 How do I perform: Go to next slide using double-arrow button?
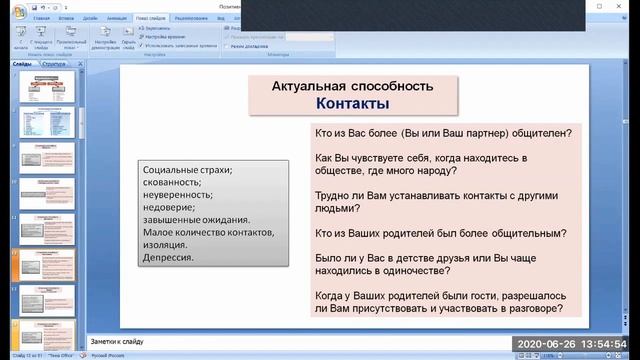point(625,324)
